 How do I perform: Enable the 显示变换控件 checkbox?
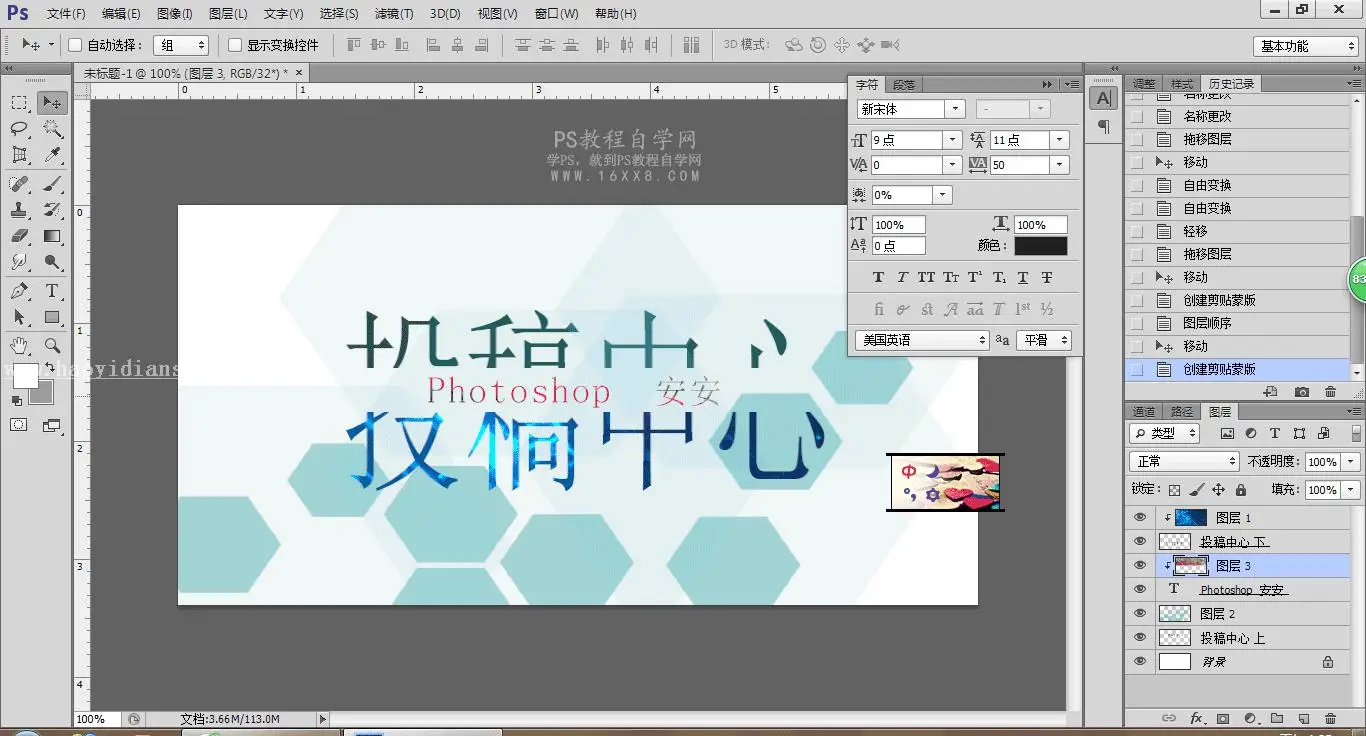235,45
